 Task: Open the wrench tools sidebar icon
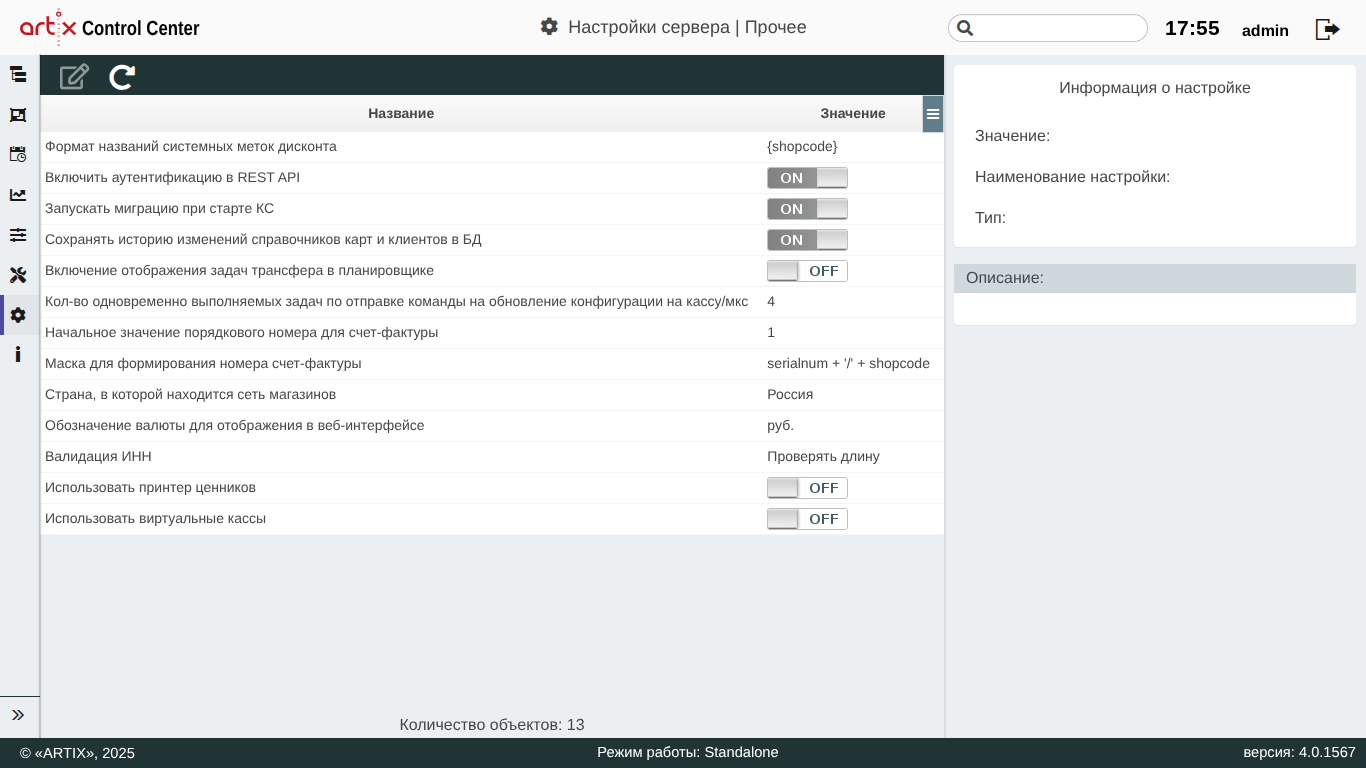tap(18, 275)
